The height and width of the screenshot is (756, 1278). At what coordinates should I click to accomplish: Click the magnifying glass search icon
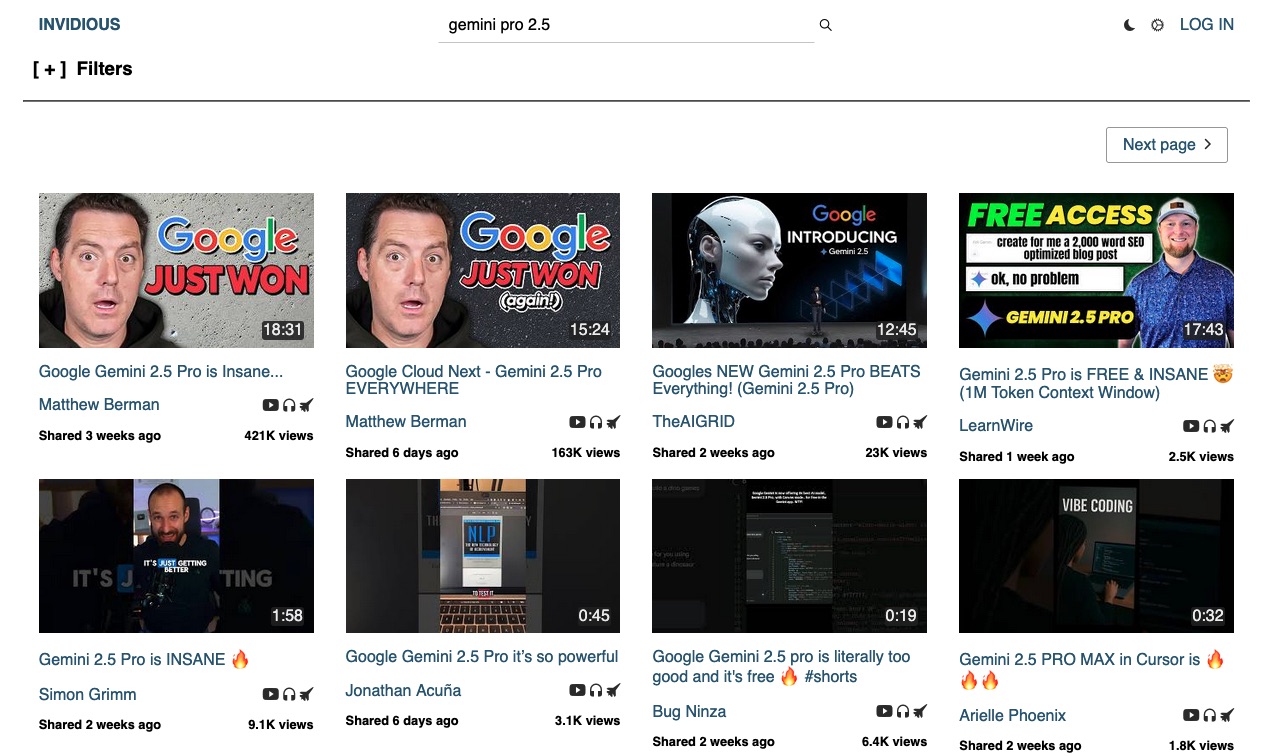[x=825, y=25]
